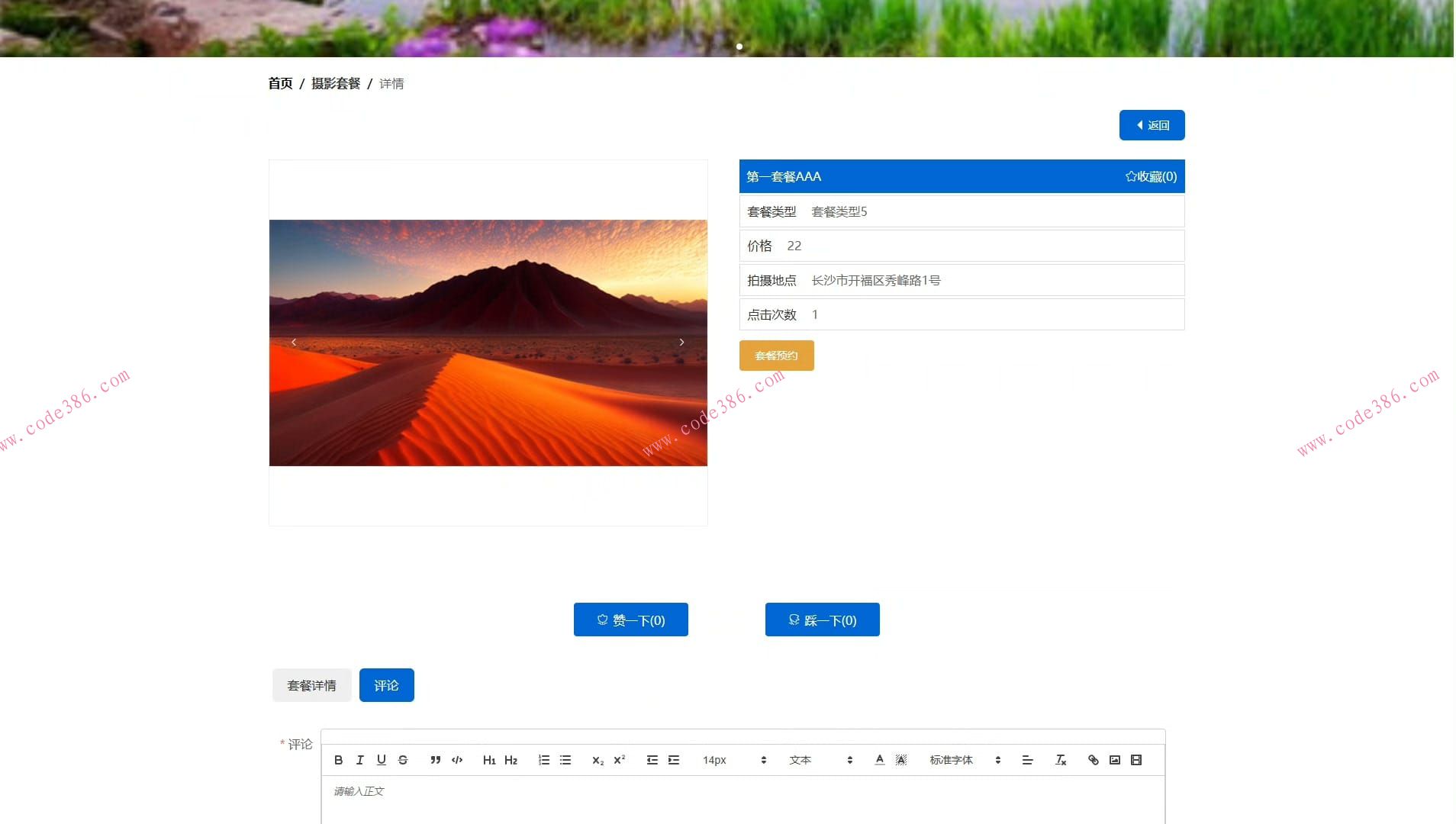
Task: Apply H1 heading in the comment editor
Action: [488, 759]
